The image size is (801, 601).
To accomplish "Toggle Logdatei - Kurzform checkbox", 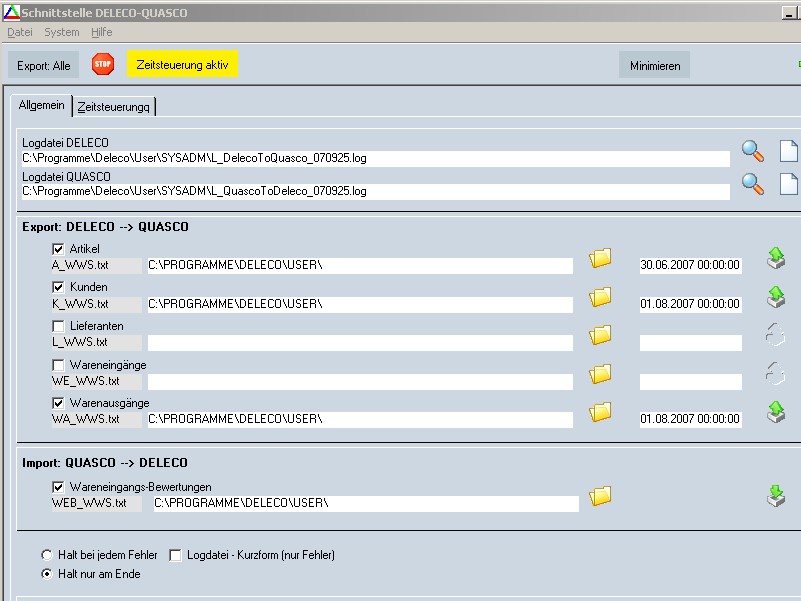I will point(176,555).
